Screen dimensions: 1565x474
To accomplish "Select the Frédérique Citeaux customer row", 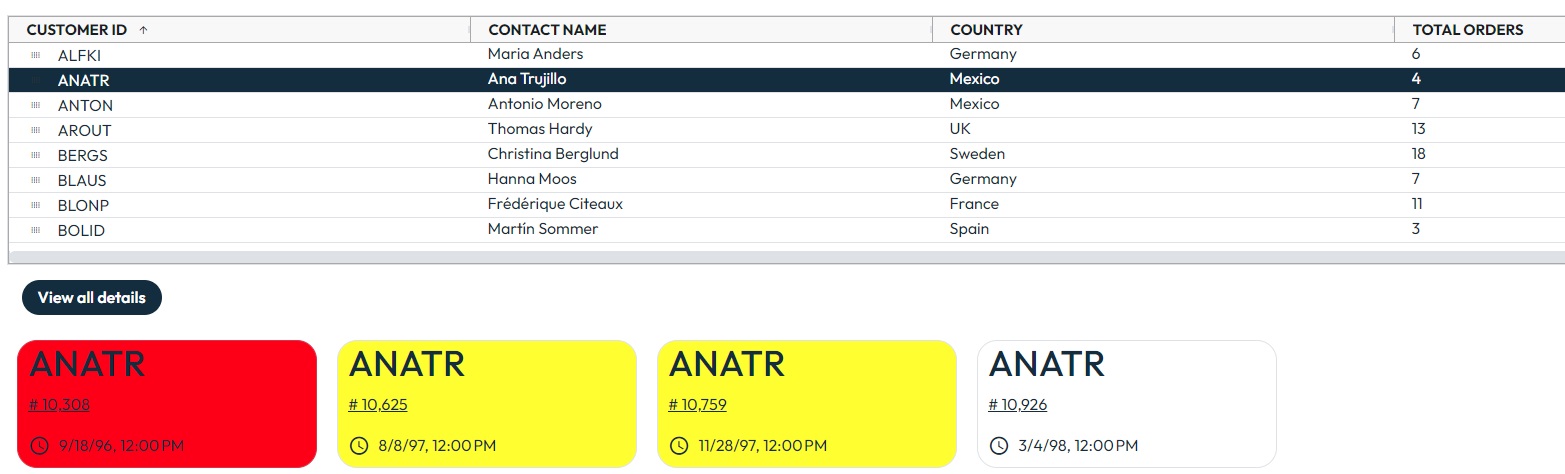I will [x=555, y=204].
